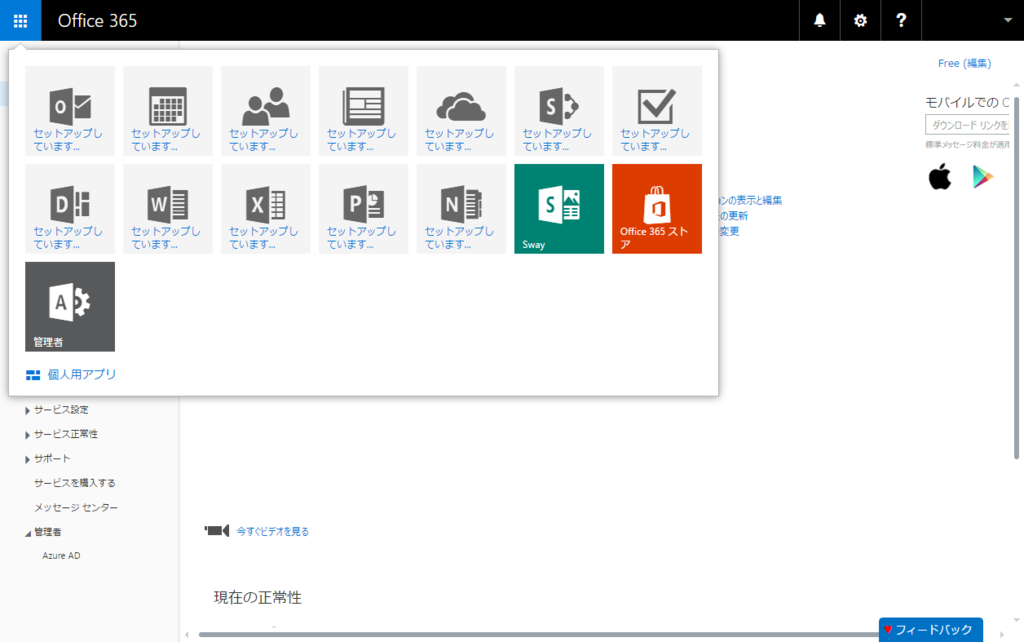The height and width of the screenshot is (642, 1024).
Task: Open the Newsfeed tile
Action: (363, 110)
